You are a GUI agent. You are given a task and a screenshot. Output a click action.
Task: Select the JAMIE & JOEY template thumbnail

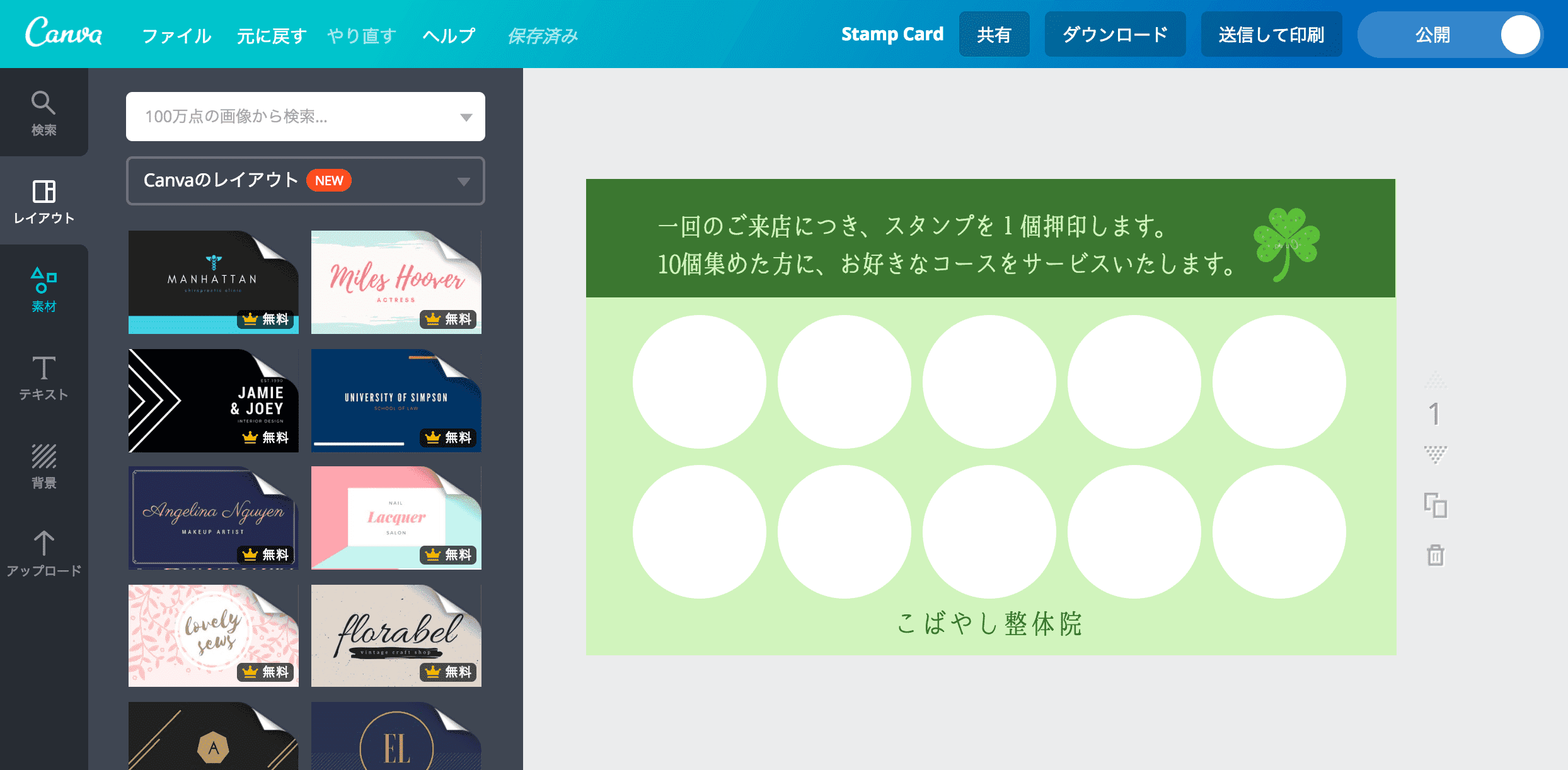[213, 400]
